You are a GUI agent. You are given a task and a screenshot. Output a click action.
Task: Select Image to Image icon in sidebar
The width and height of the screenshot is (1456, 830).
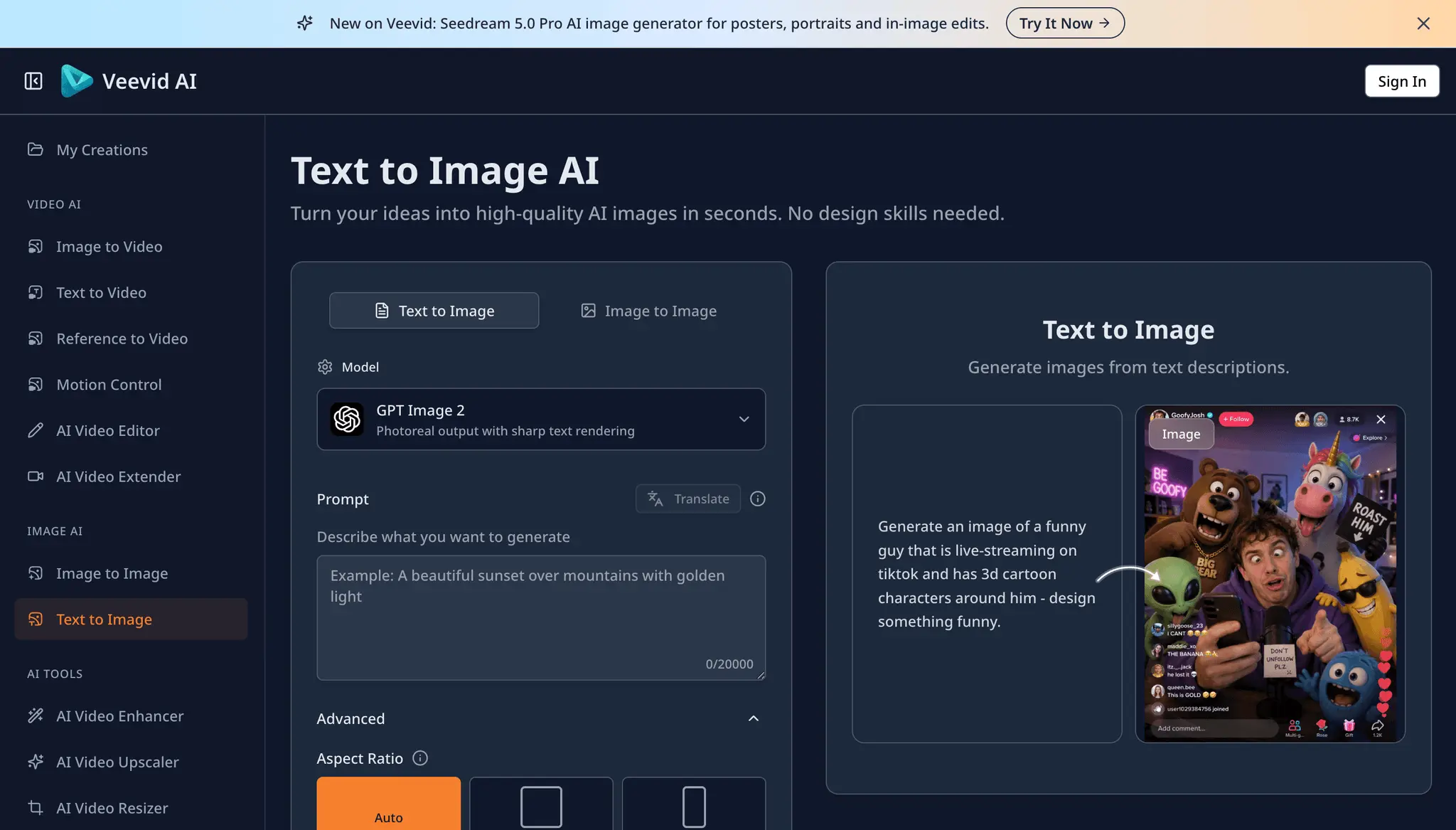click(x=36, y=573)
